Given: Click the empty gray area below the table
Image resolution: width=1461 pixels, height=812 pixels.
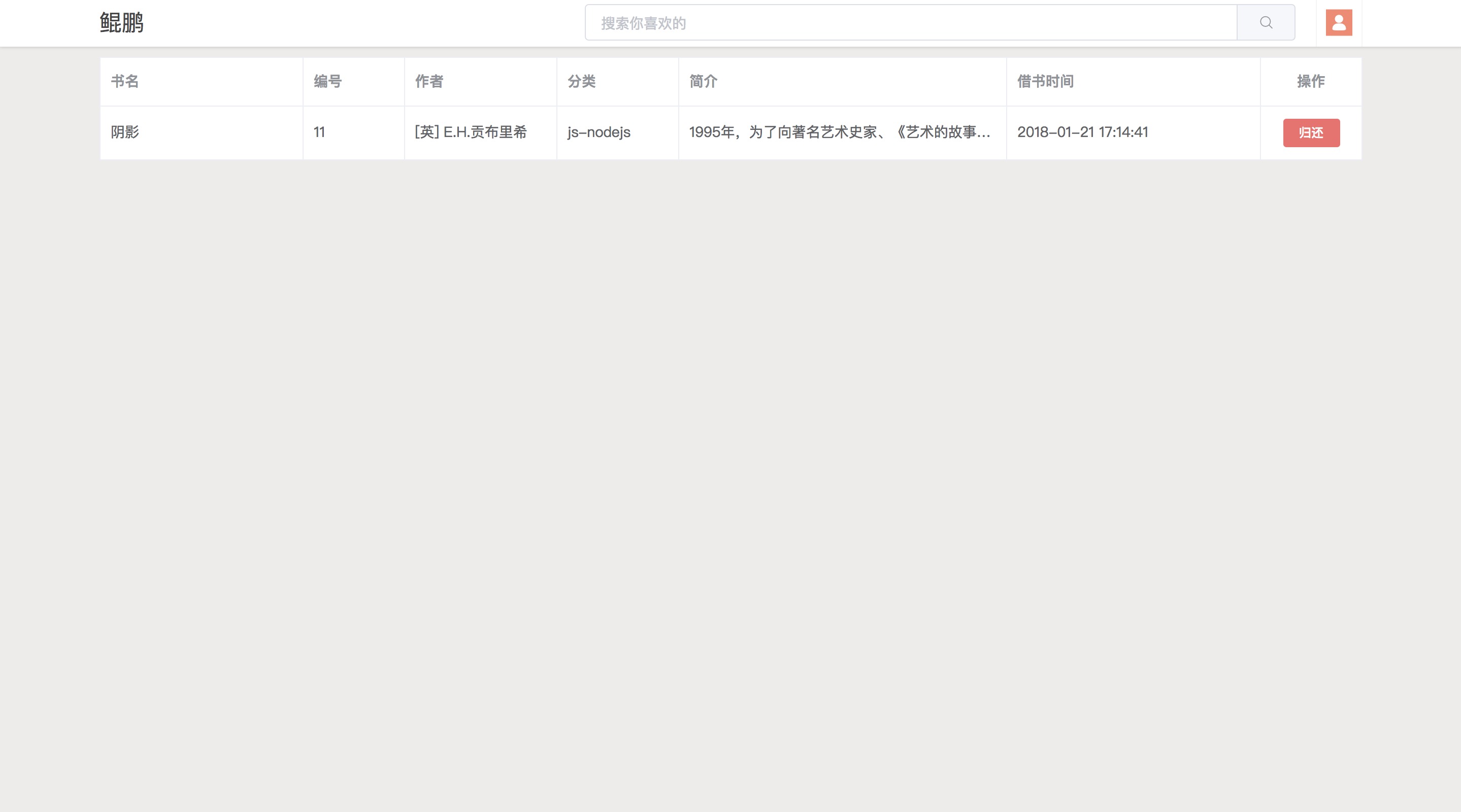Looking at the screenshot, I should point(730,454).
